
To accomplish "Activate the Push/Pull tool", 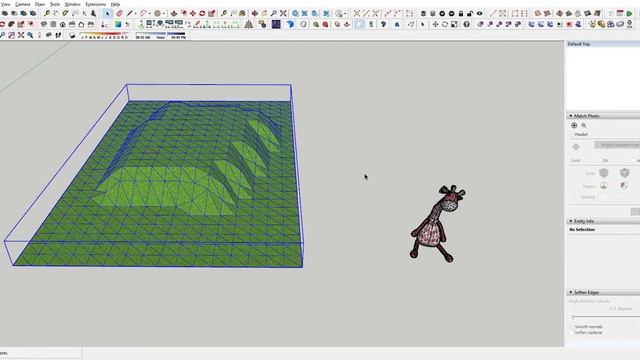I will pos(173,13).
